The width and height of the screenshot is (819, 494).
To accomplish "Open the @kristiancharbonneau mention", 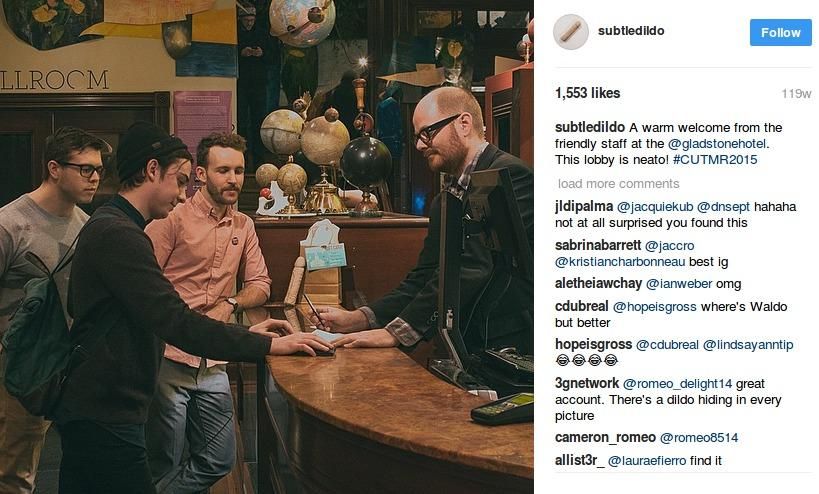I will click(620, 262).
